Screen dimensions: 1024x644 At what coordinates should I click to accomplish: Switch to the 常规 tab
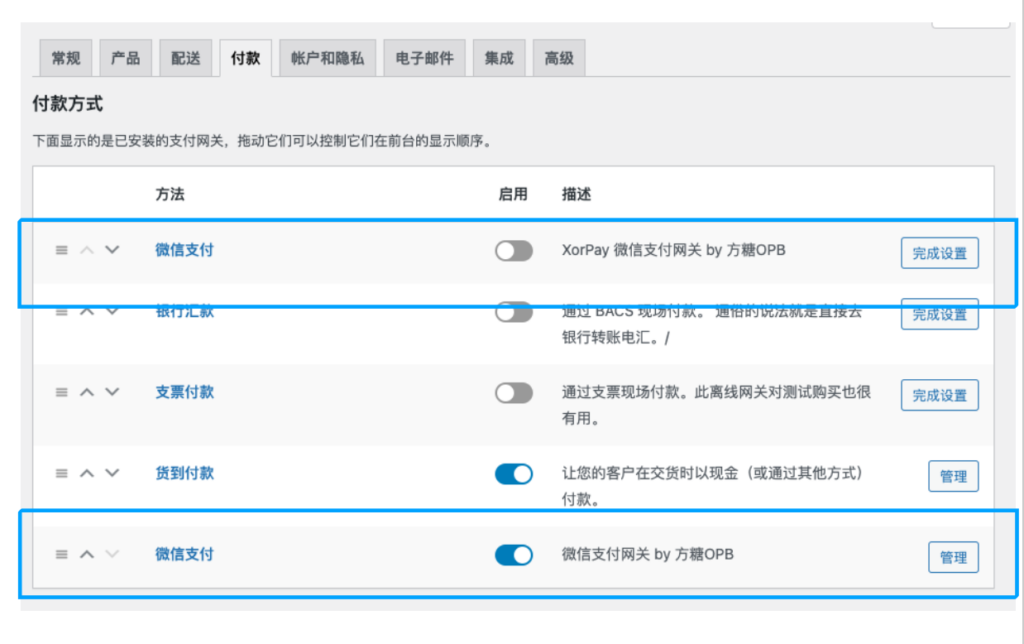(x=66, y=58)
